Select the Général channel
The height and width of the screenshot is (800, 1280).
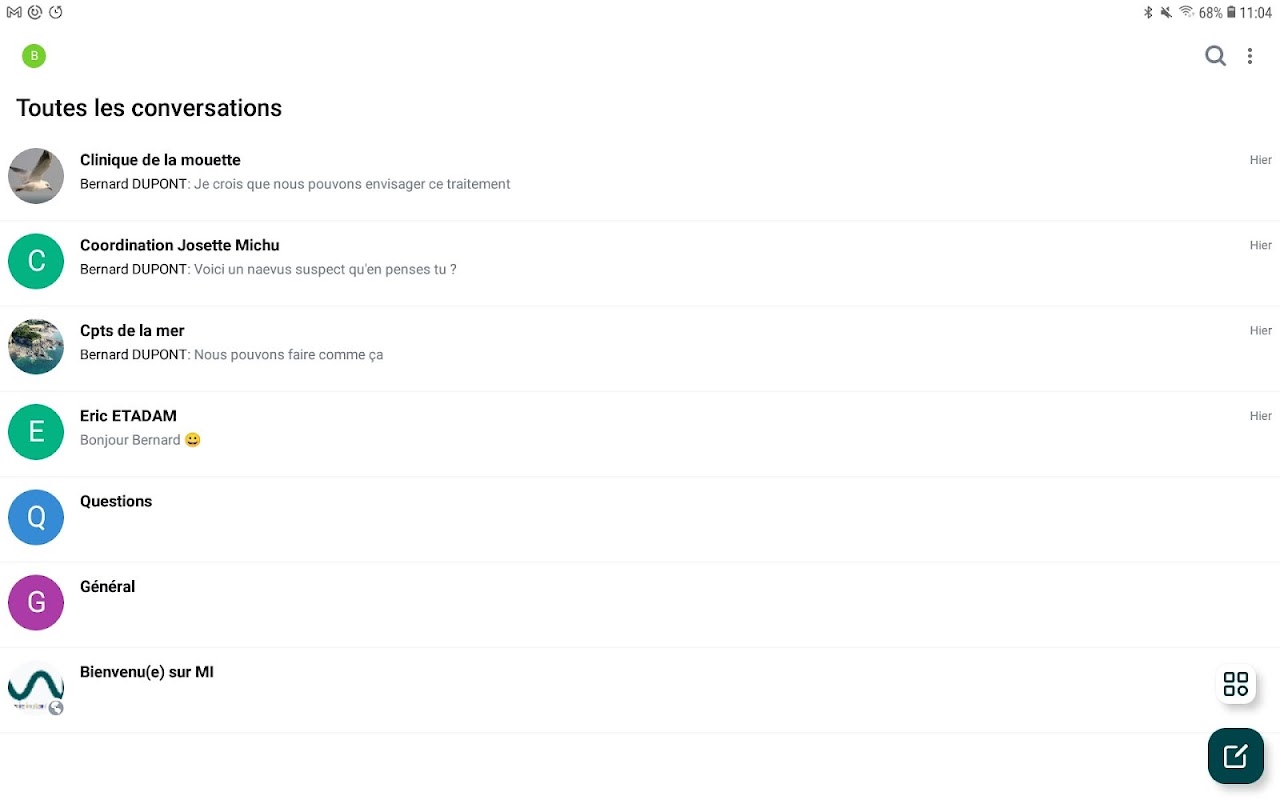(x=107, y=587)
